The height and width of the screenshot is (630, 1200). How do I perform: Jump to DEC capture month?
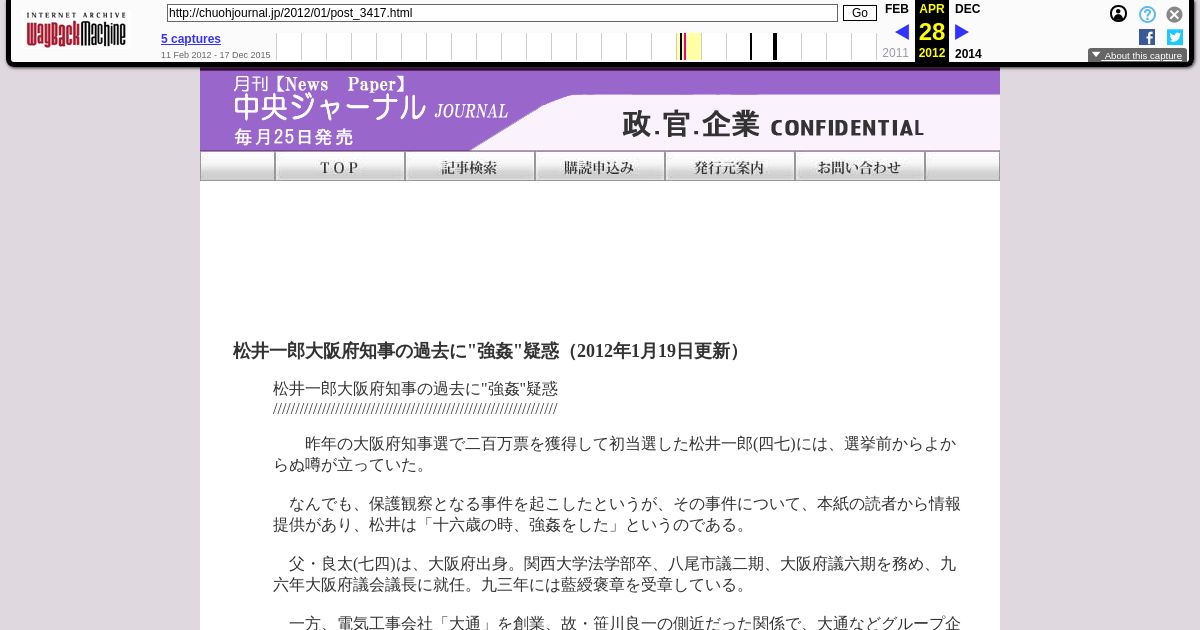coord(967,9)
